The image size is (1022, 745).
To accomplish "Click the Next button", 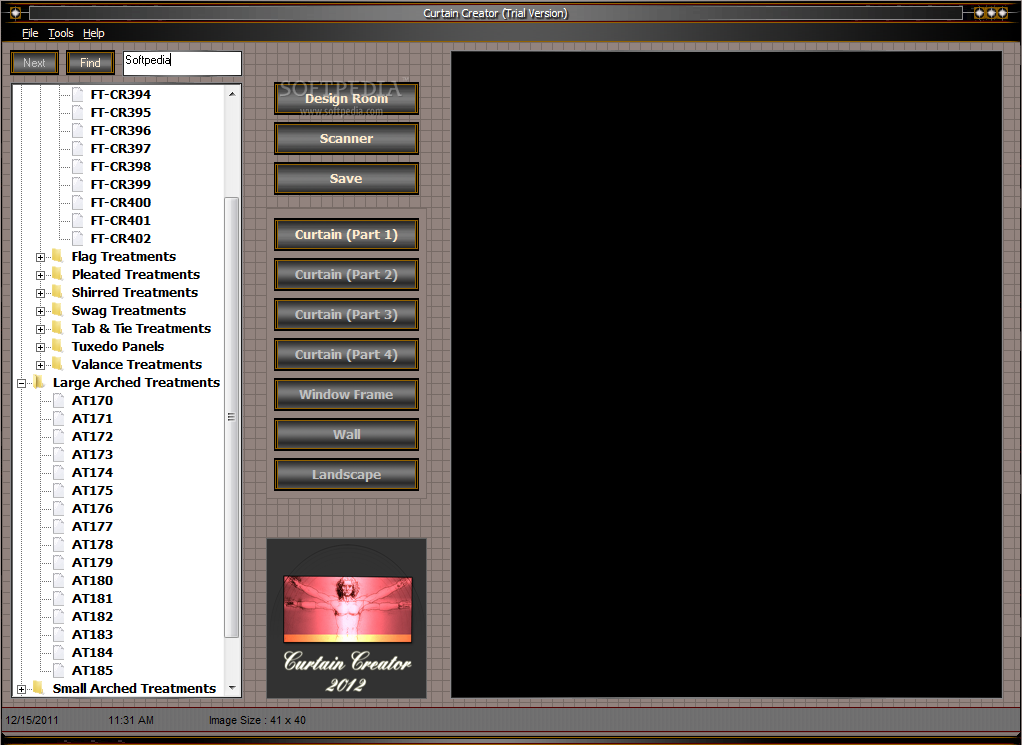I will pyautogui.click(x=35, y=63).
